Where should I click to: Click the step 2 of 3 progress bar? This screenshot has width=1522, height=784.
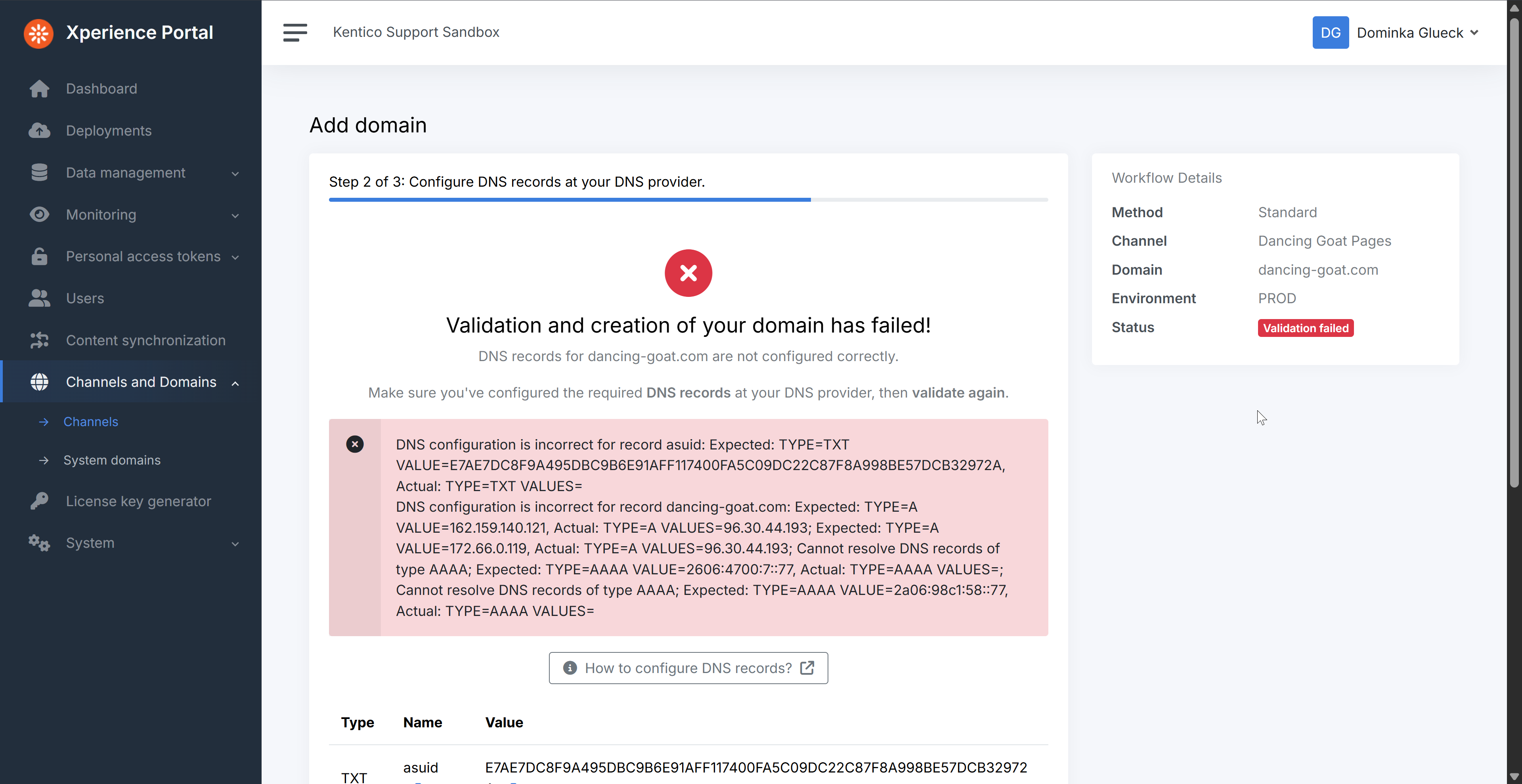[688, 200]
